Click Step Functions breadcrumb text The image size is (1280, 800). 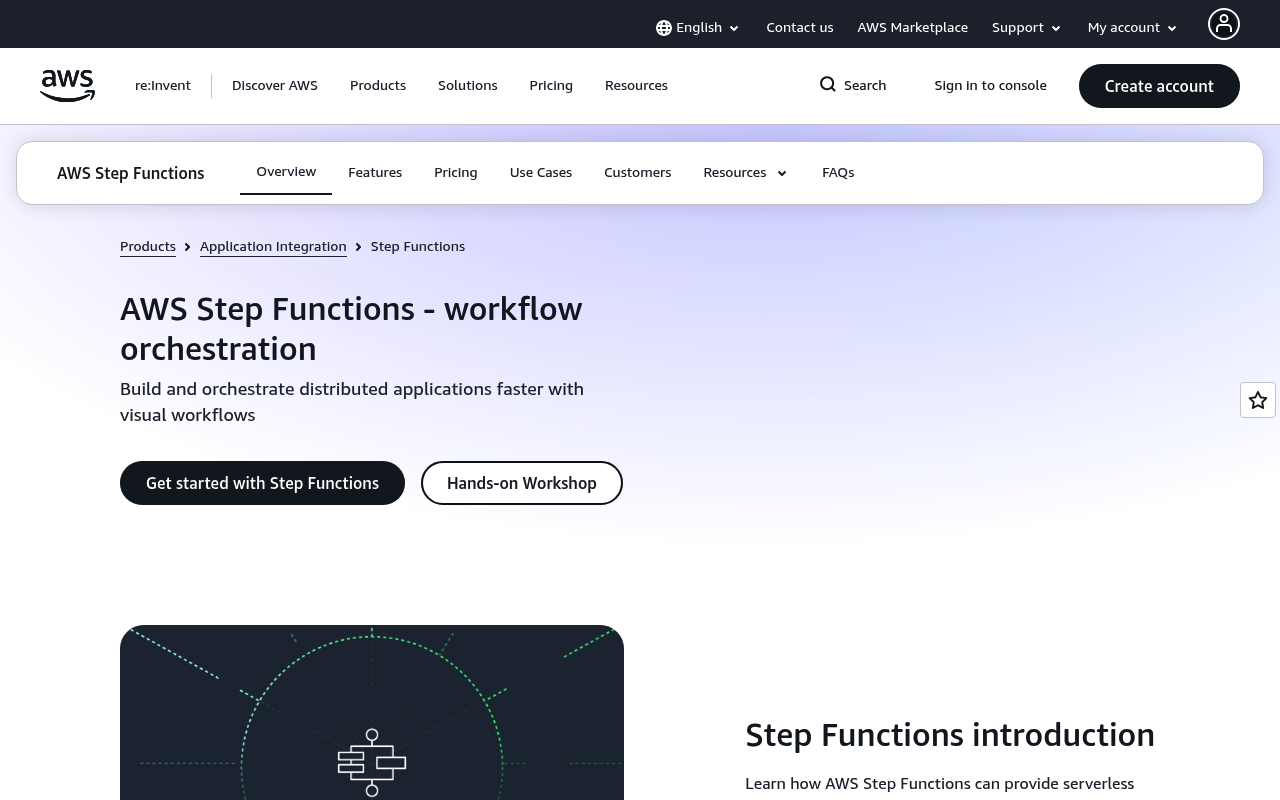(418, 247)
